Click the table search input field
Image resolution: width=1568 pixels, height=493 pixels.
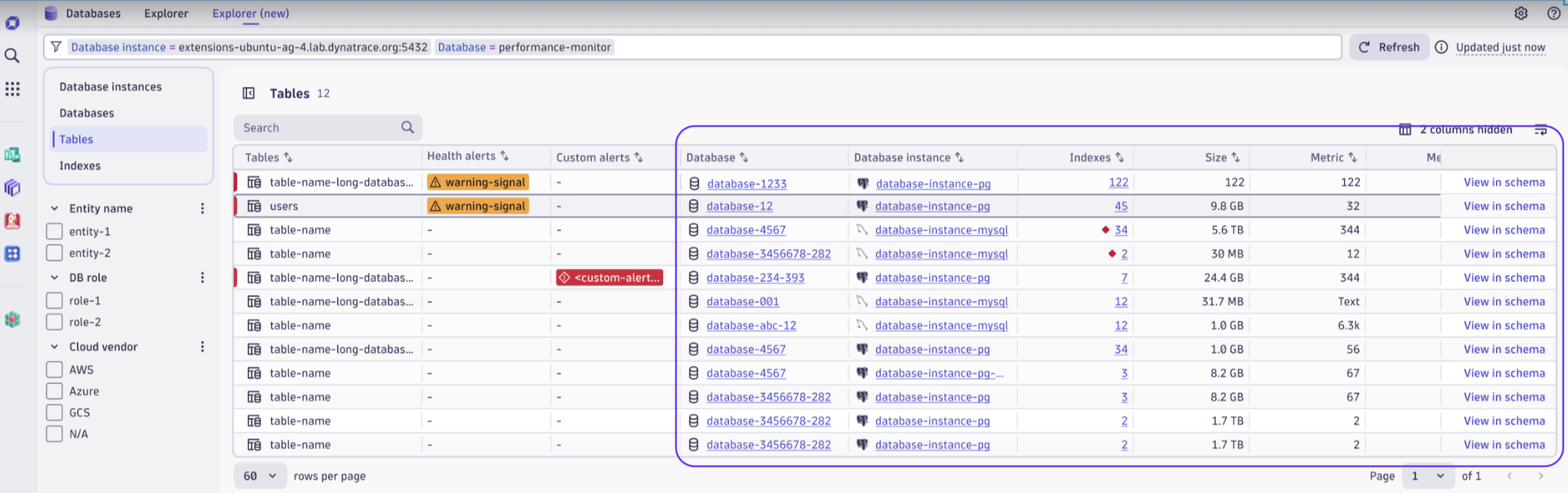click(x=328, y=127)
